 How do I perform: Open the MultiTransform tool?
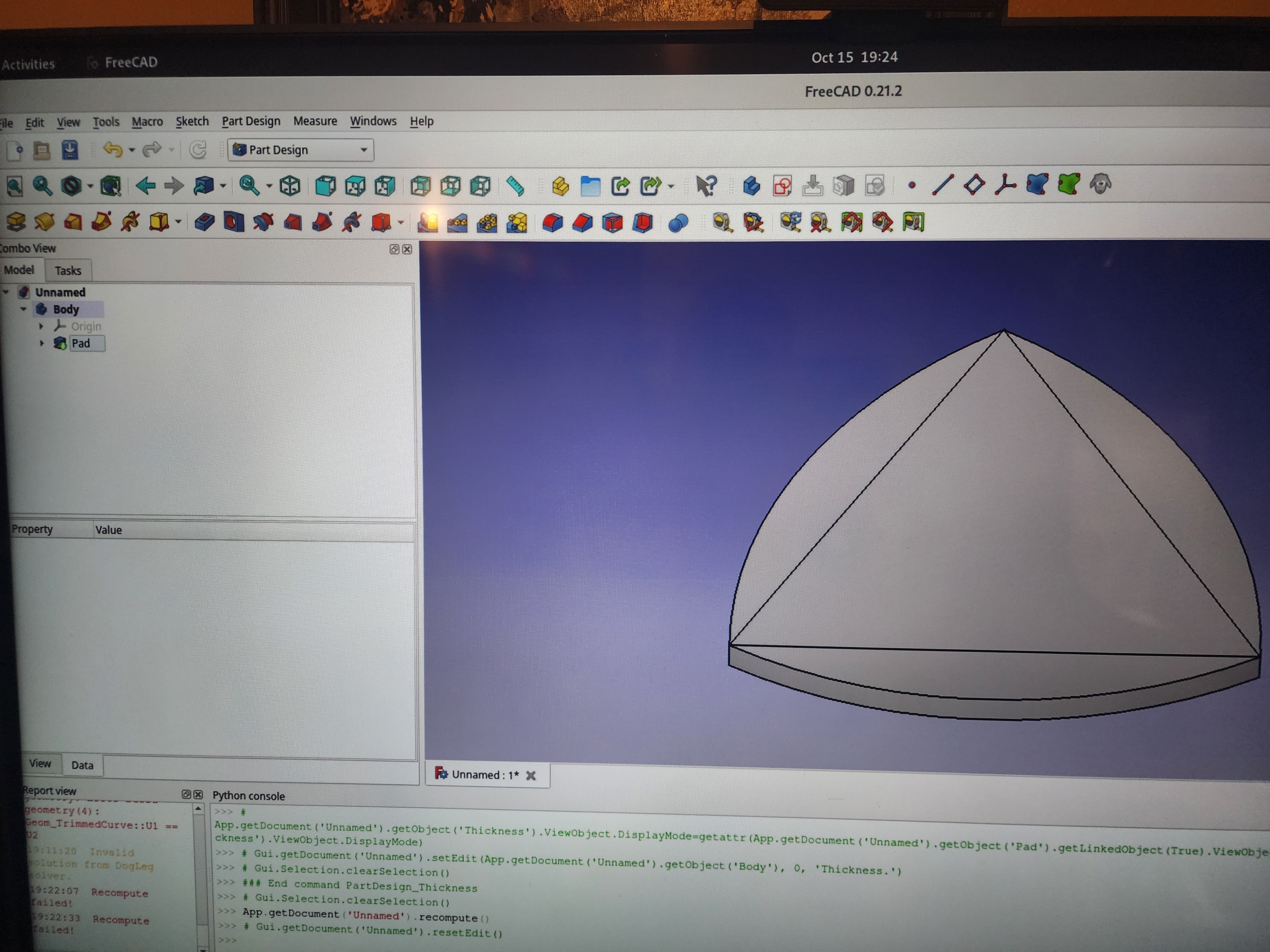pyautogui.click(x=517, y=223)
